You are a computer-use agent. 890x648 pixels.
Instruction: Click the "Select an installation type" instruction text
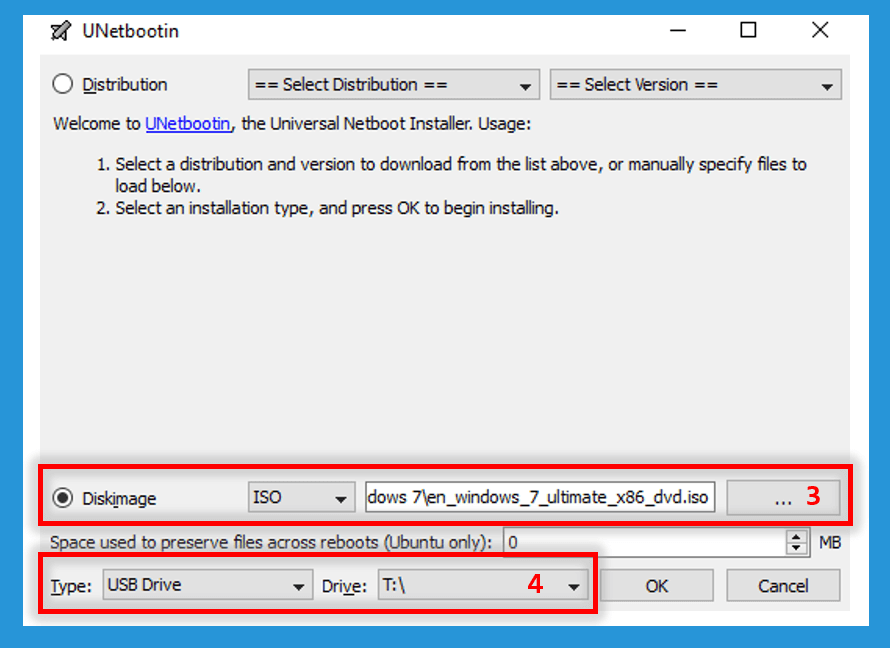click(337, 208)
